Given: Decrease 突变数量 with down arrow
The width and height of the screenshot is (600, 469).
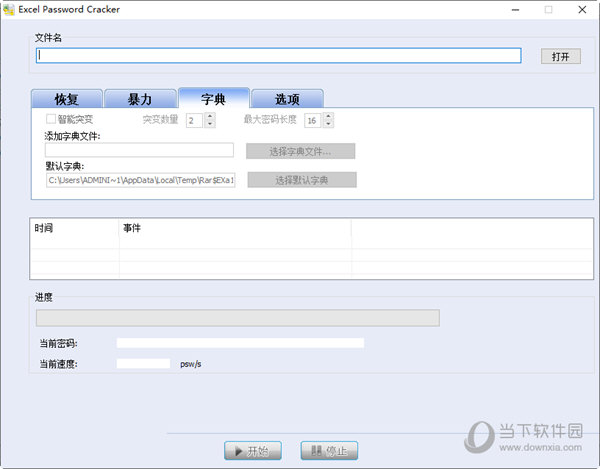Looking at the screenshot, I should [210, 124].
